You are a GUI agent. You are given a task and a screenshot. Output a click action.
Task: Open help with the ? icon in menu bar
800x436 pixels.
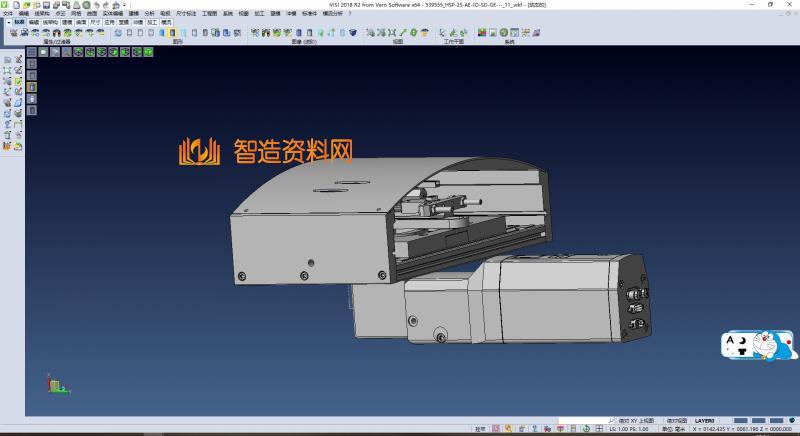click(349, 13)
